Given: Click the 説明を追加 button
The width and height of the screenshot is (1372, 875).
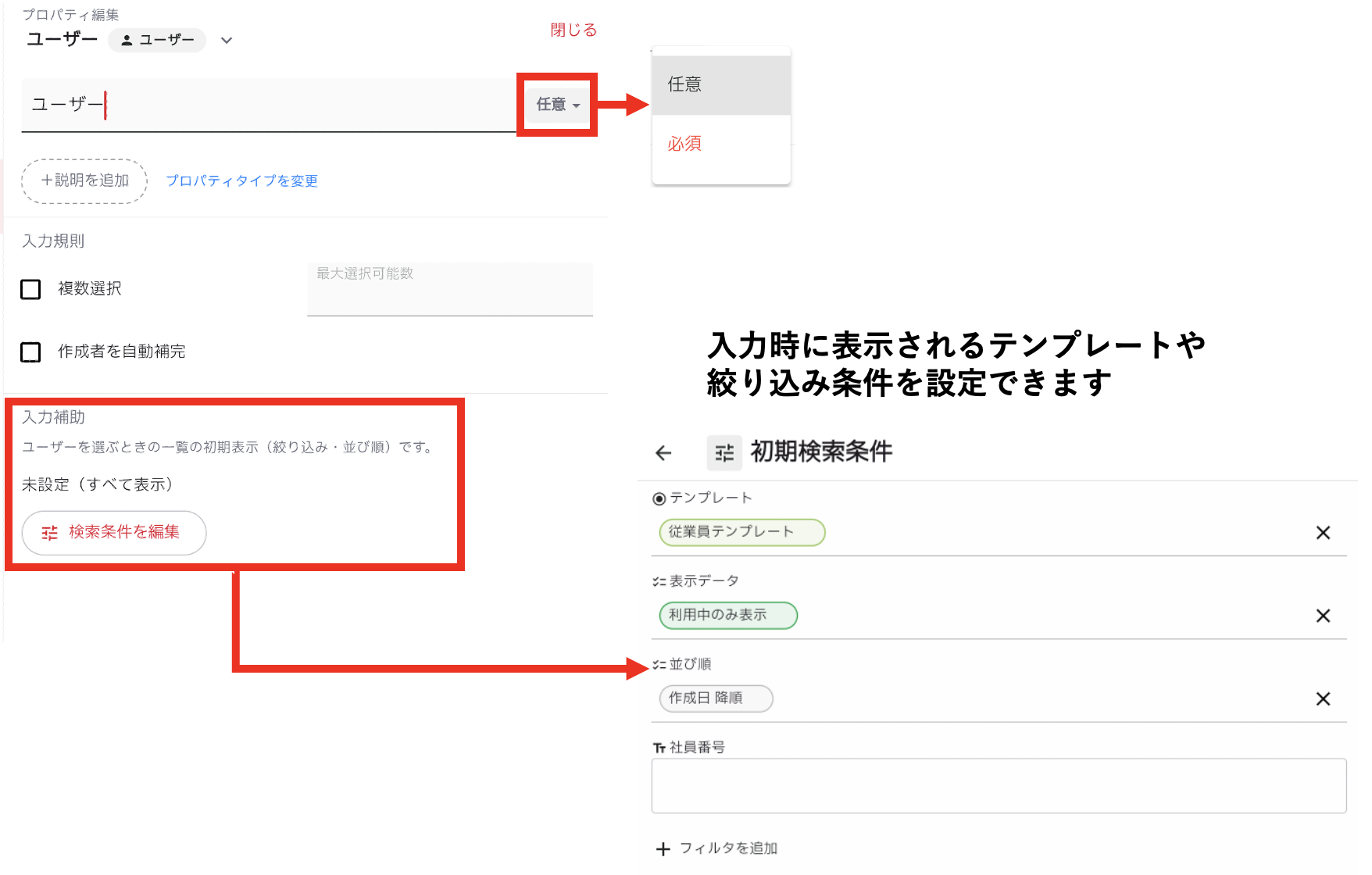Looking at the screenshot, I should [x=84, y=181].
